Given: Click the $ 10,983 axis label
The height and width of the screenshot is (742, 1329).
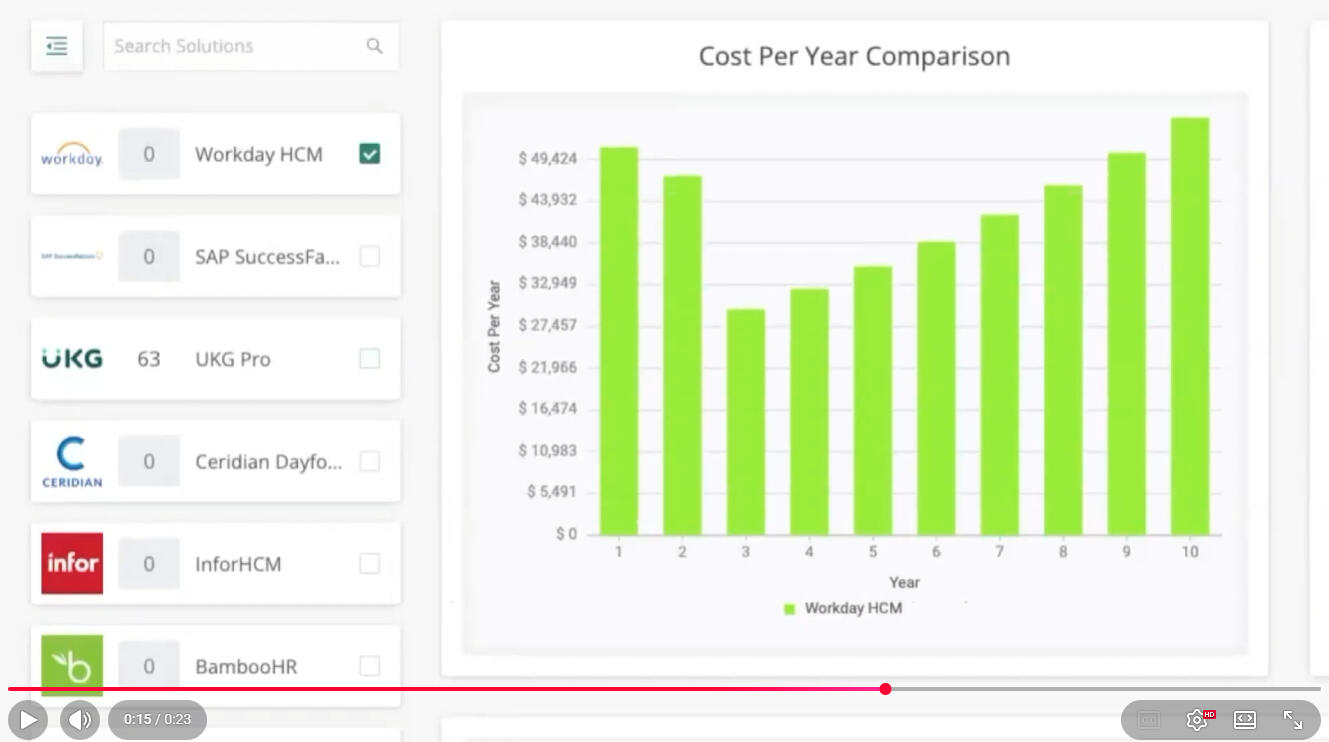Looking at the screenshot, I should pyautogui.click(x=548, y=450).
